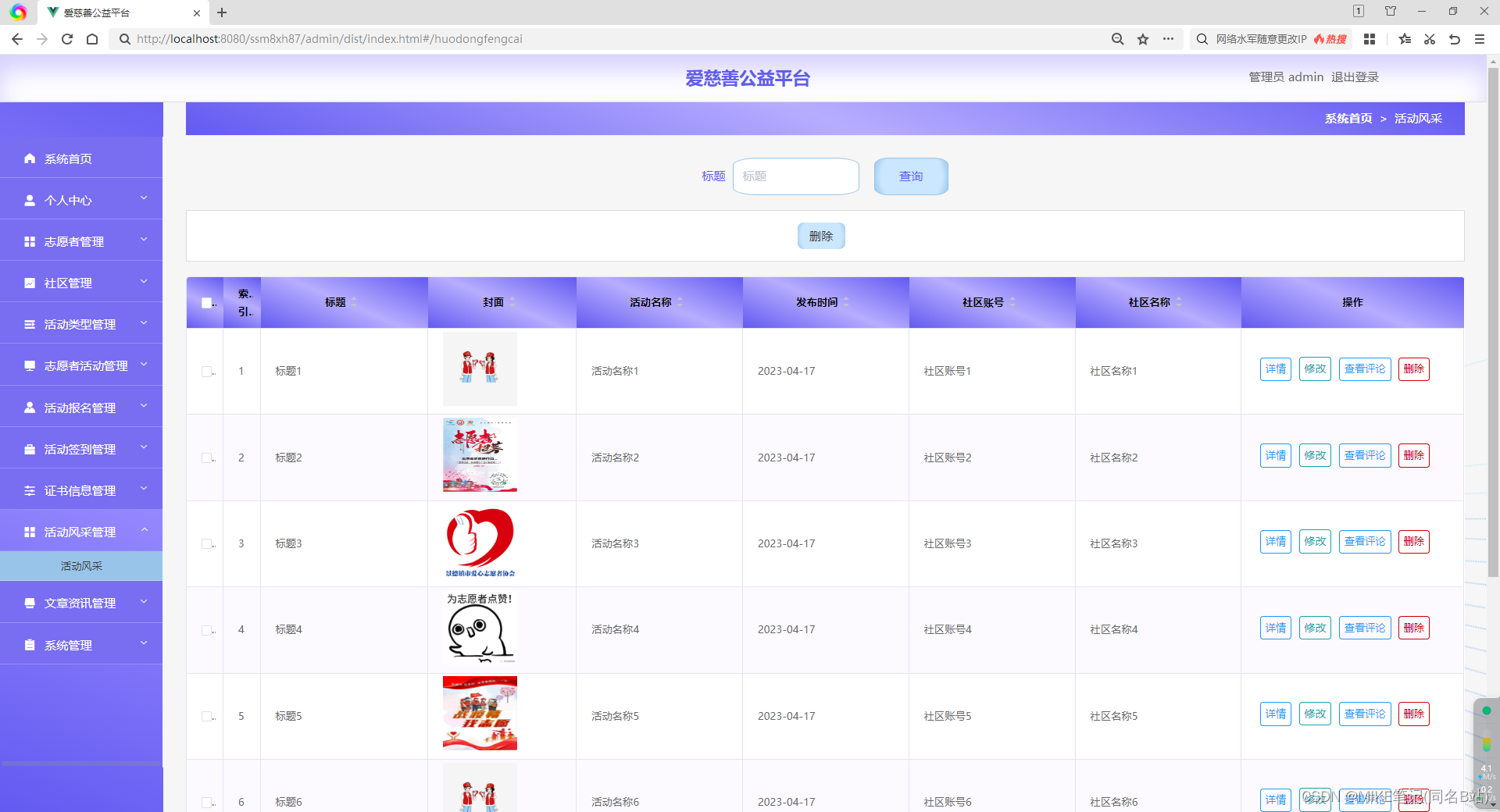Expand 活动类型管理 menu chevron
The height and width of the screenshot is (812, 1500).
[144, 322]
